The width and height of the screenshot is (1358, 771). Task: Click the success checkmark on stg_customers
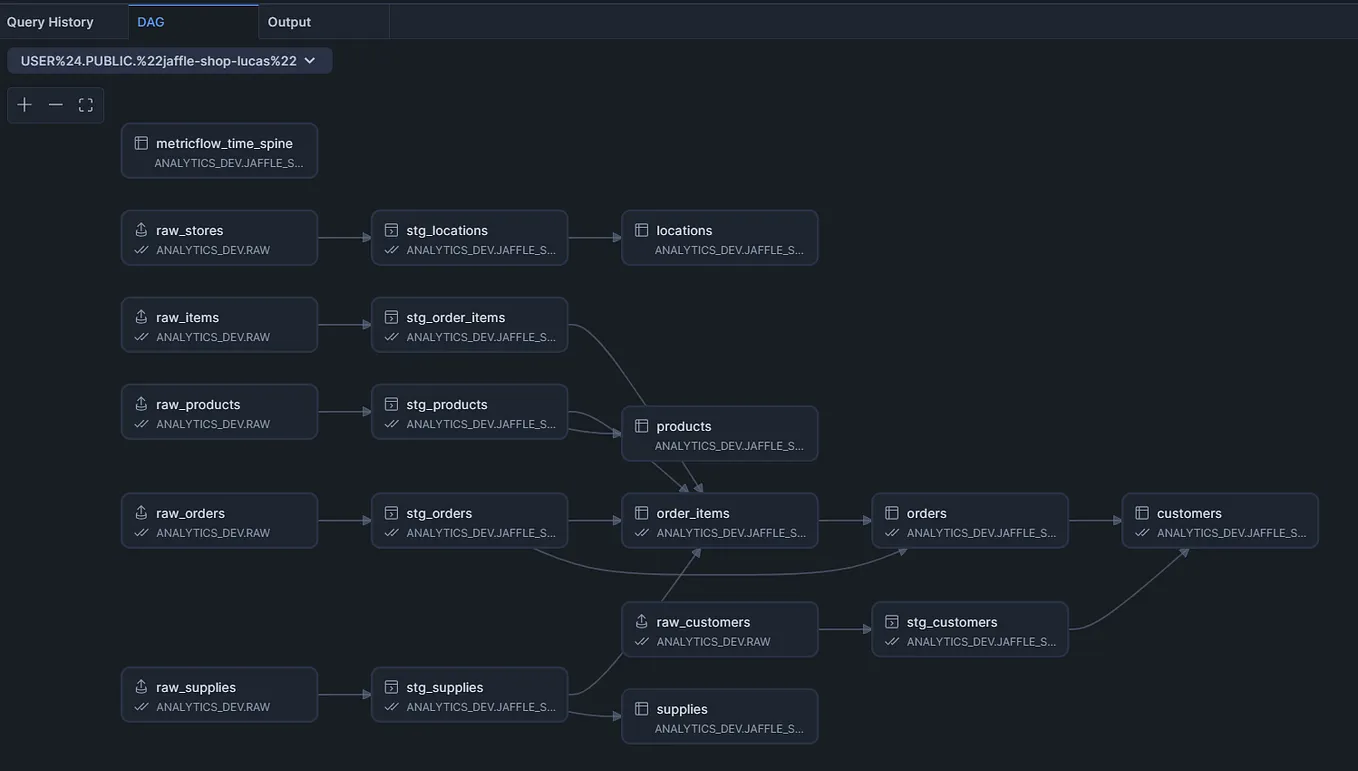pyautogui.click(x=891, y=641)
